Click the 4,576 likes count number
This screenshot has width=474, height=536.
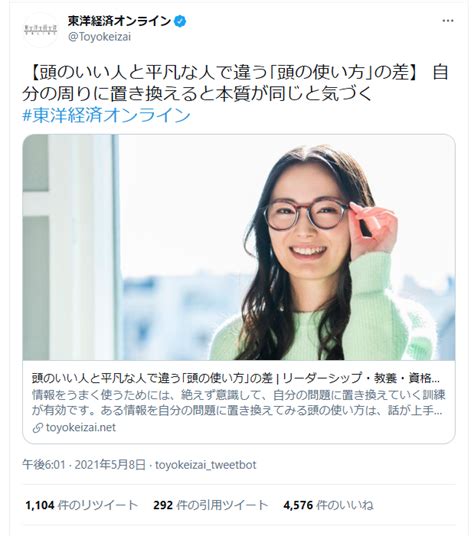pyautogui.click(x=298, y=505)
